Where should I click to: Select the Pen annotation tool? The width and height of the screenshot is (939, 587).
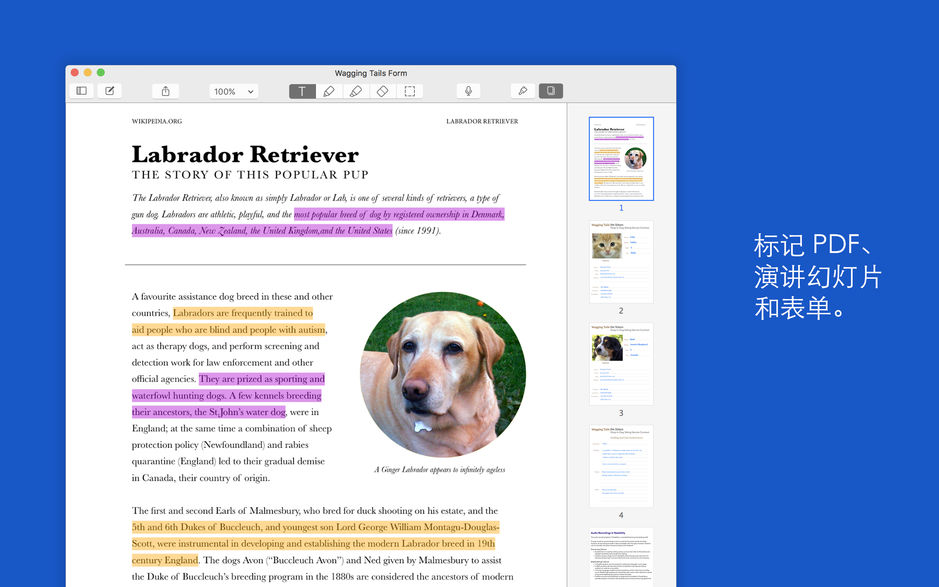pyautogui.click(x=329, y=90)
